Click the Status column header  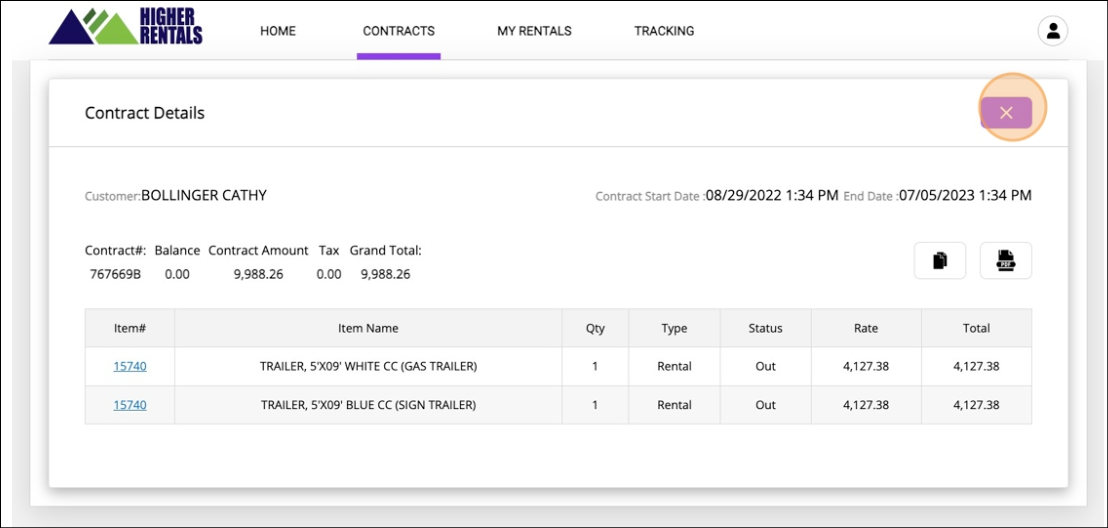[765, 328]
